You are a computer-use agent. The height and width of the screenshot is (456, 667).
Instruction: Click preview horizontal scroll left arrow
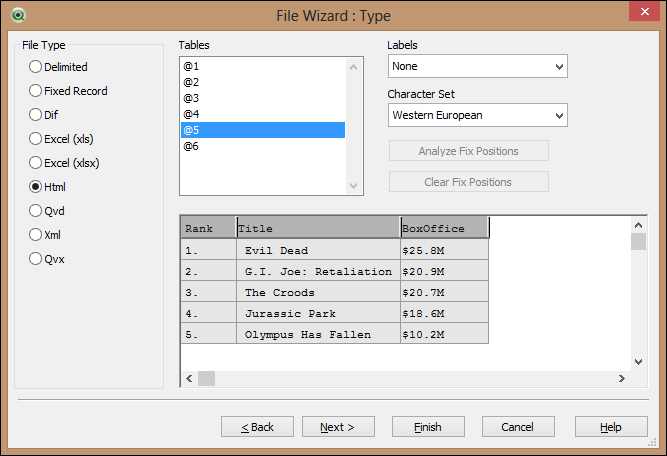pos(189,378)
